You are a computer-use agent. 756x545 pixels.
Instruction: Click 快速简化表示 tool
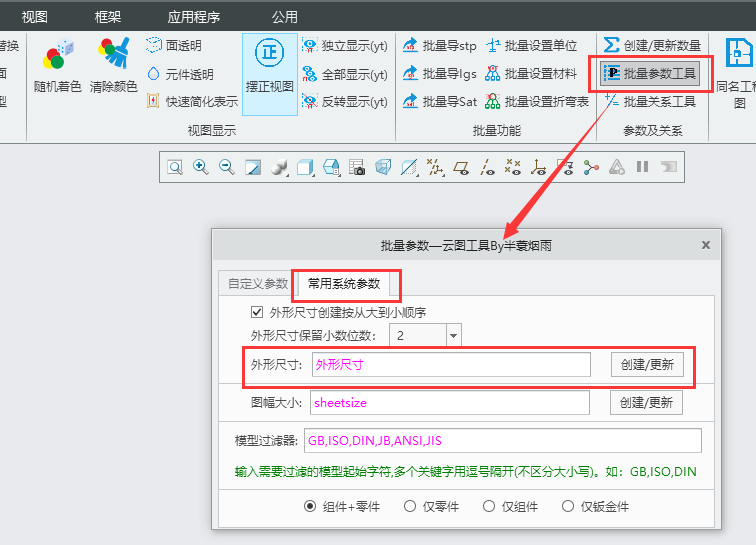click(x=192, y=101)
